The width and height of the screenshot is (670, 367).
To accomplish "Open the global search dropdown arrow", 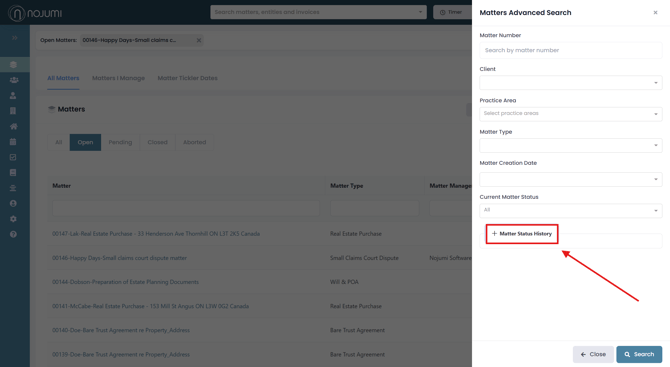I will 420,12.
